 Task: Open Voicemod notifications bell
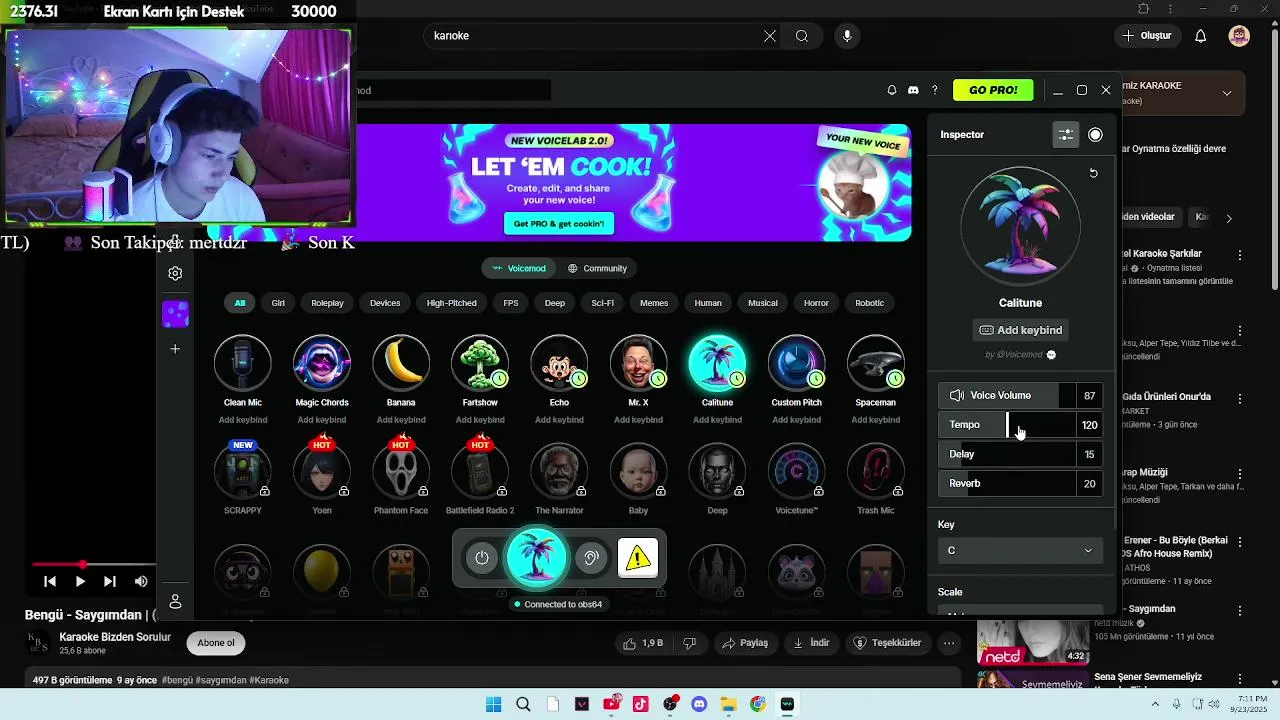tap(892, 90)
